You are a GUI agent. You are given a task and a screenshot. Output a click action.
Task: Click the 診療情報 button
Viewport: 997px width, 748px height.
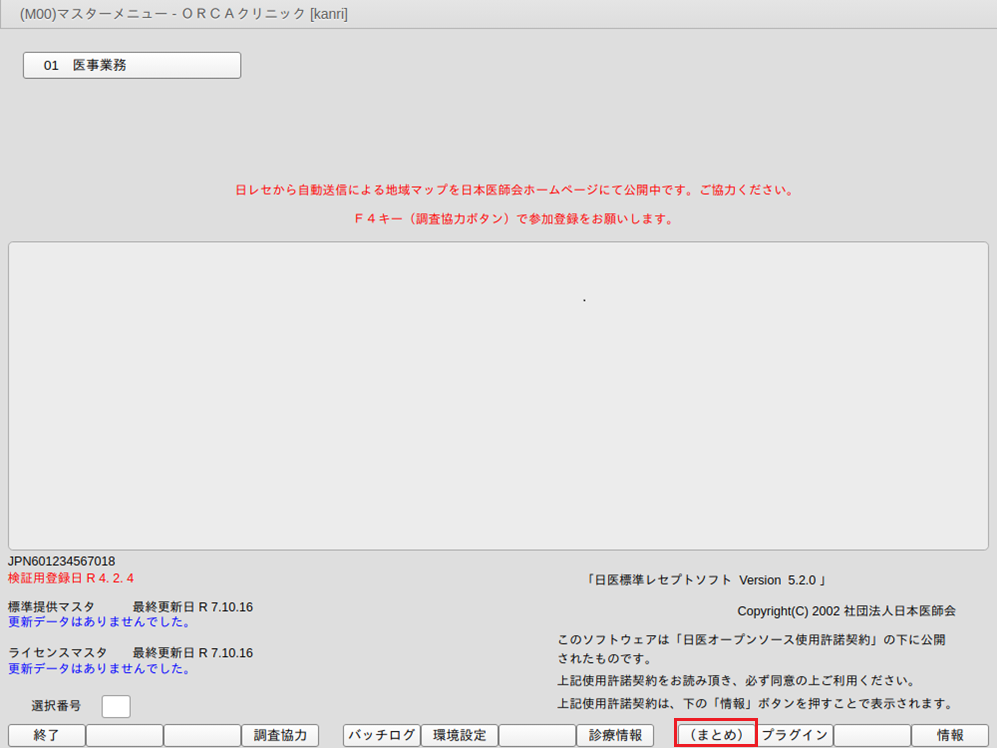pos(615,735)
